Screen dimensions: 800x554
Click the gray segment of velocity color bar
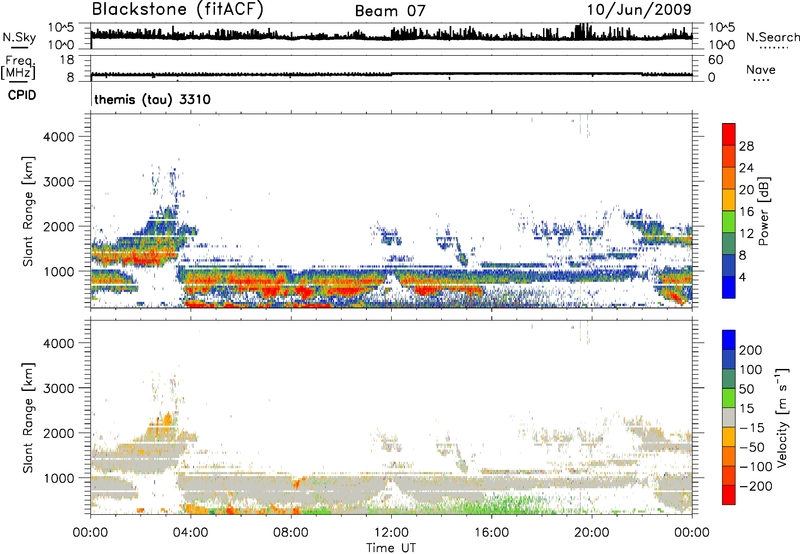click(x=729, y=418)
